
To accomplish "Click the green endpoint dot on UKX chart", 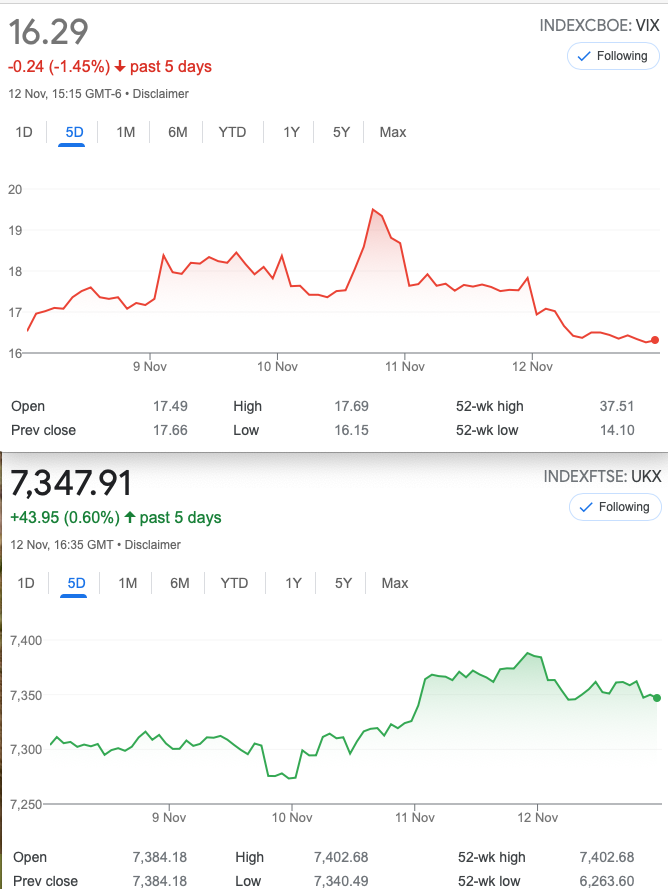I will tap(657, 698).
